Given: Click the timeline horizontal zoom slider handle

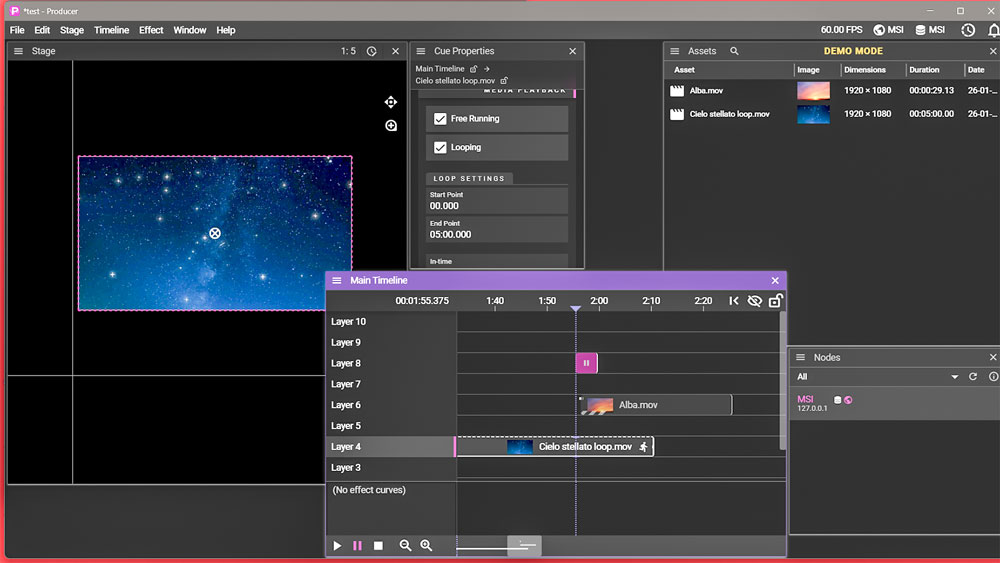Looking at the screenshot, I should click(x=524, y=545).
